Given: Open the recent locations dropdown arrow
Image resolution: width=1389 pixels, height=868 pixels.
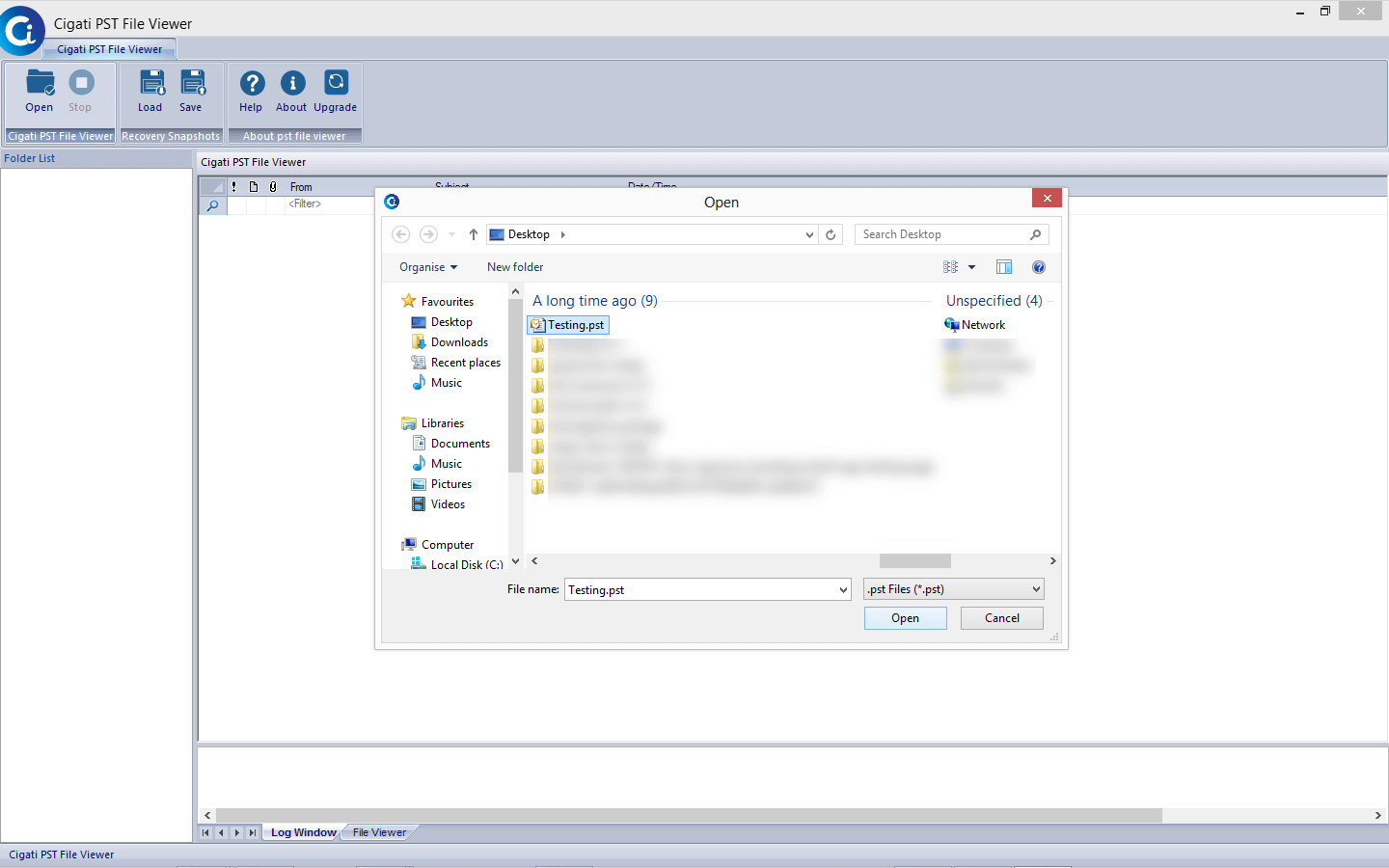Looking at the screenshot, I should point(451,234).
